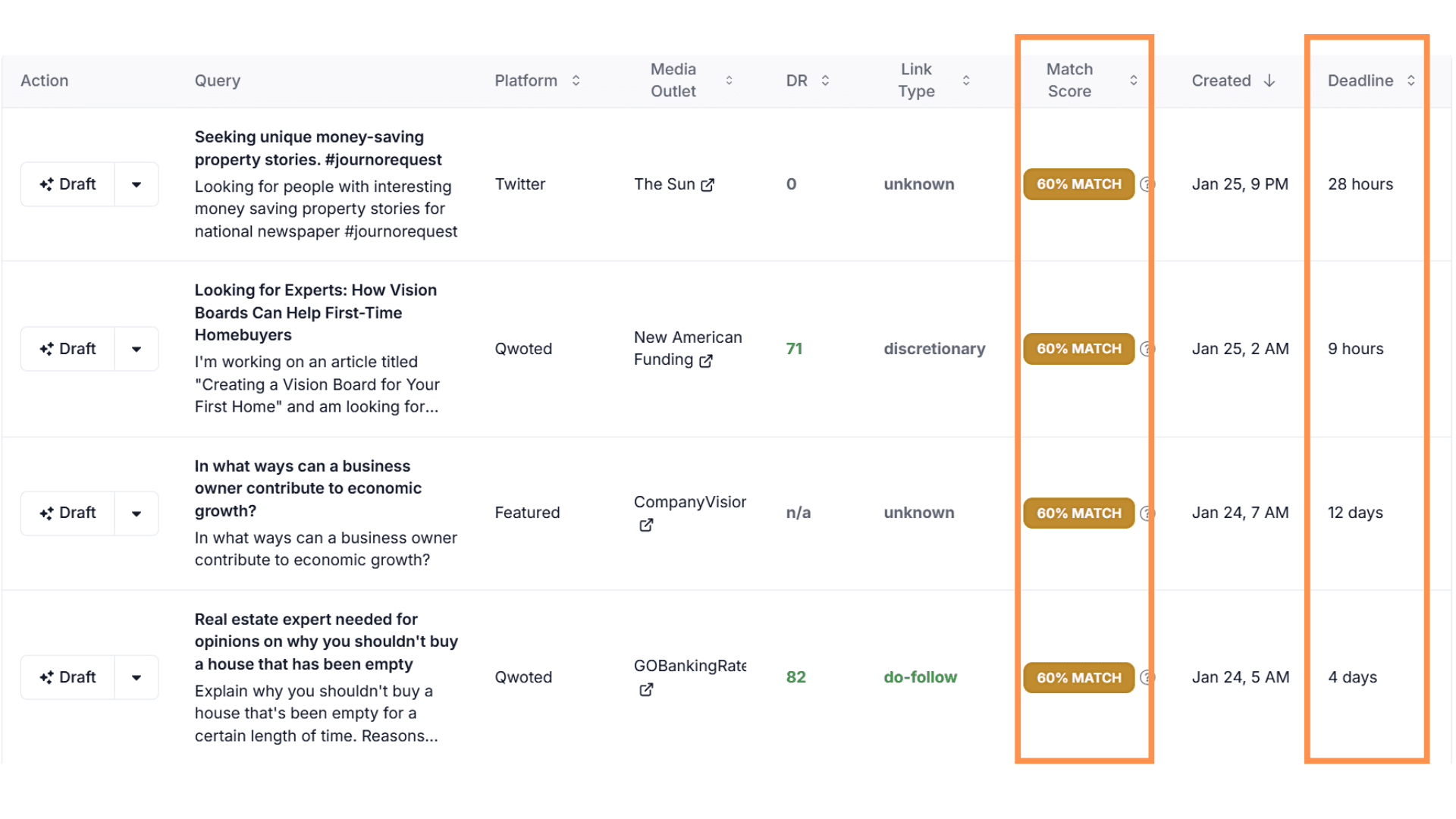Screen dimensions: 1456x819
Task: Click the help icon beside the first 60% MATCH badge
Action: click(1147, 184)
